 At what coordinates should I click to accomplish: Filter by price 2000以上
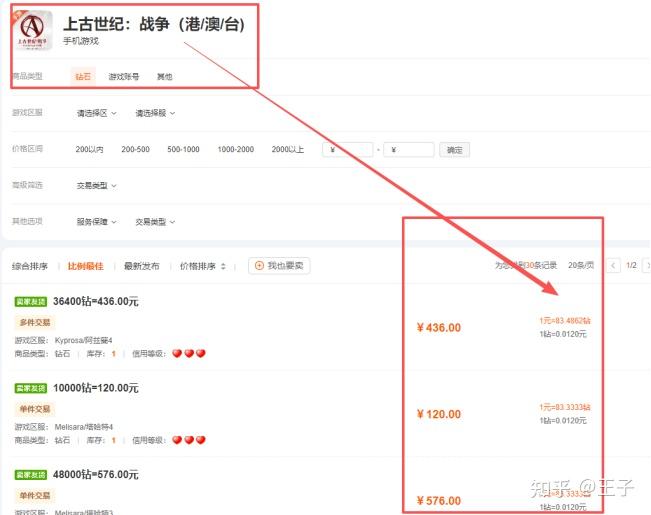[x=288, y=149]
